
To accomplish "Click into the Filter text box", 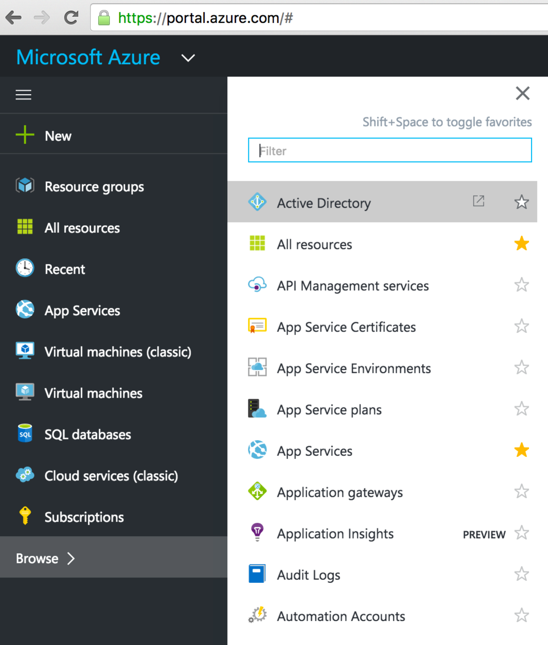I will [x=390, y=150].
